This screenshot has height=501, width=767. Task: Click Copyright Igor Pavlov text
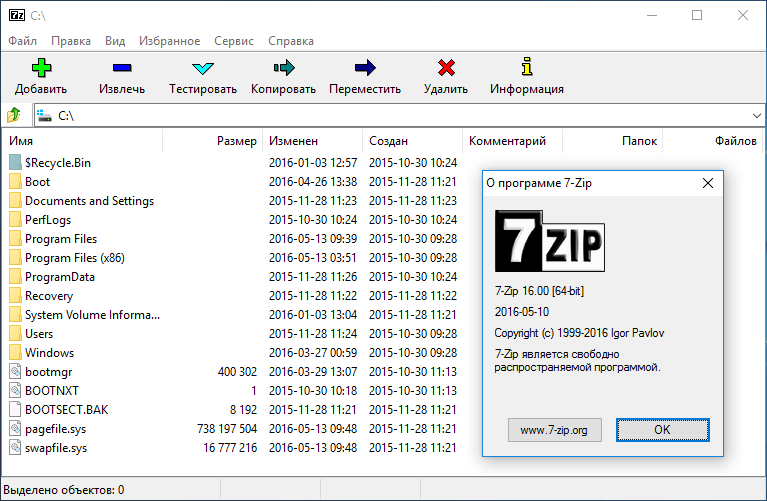pyautogui.click(x=579, y=333)
